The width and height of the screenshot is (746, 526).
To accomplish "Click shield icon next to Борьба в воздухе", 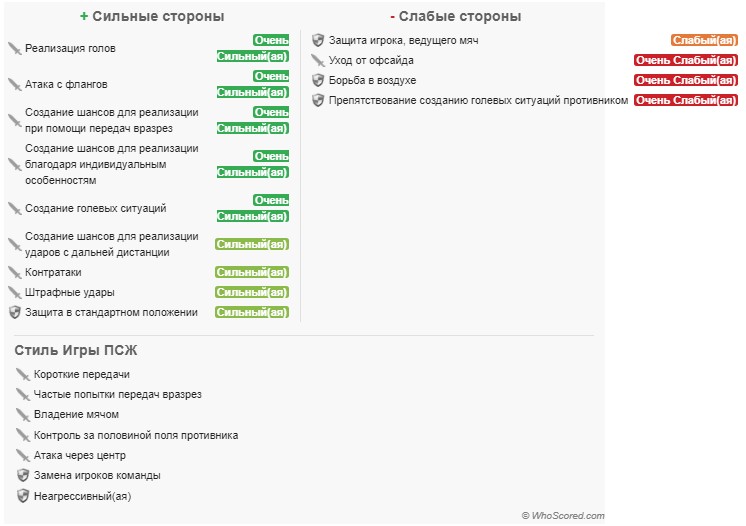I will (x=318, y=80).
